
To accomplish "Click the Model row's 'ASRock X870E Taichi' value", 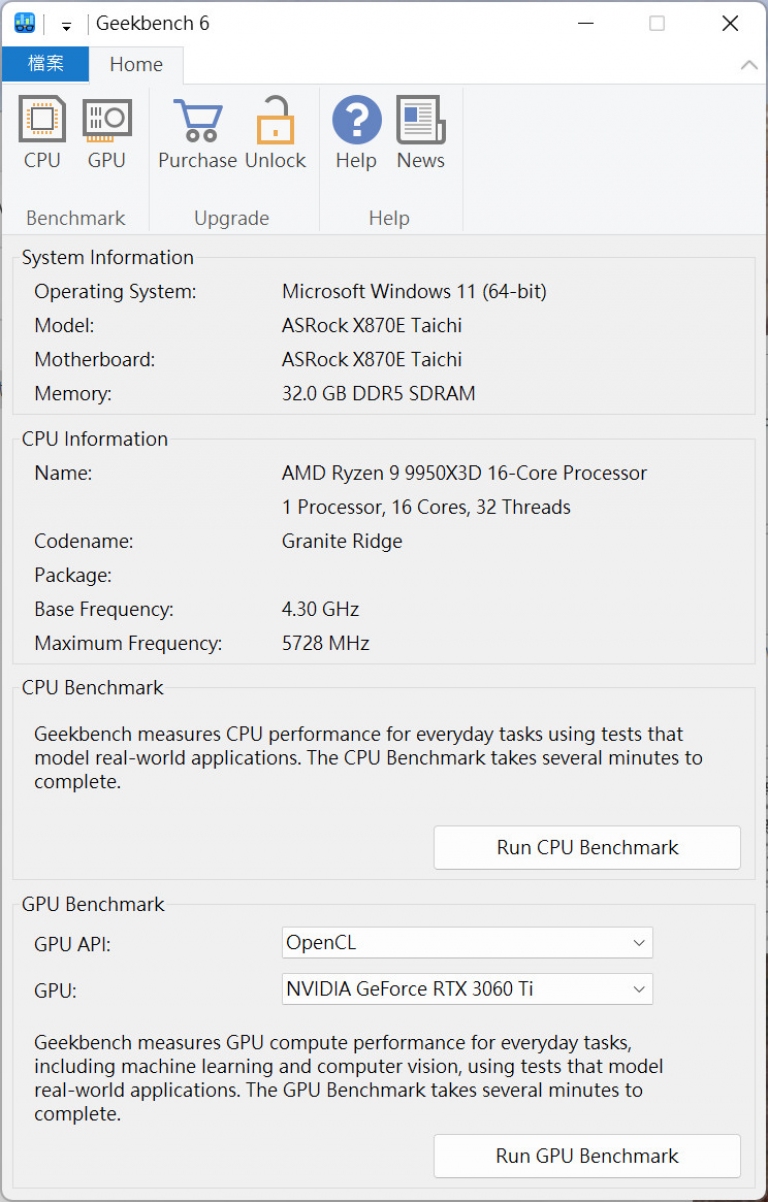I will [372, 325].
